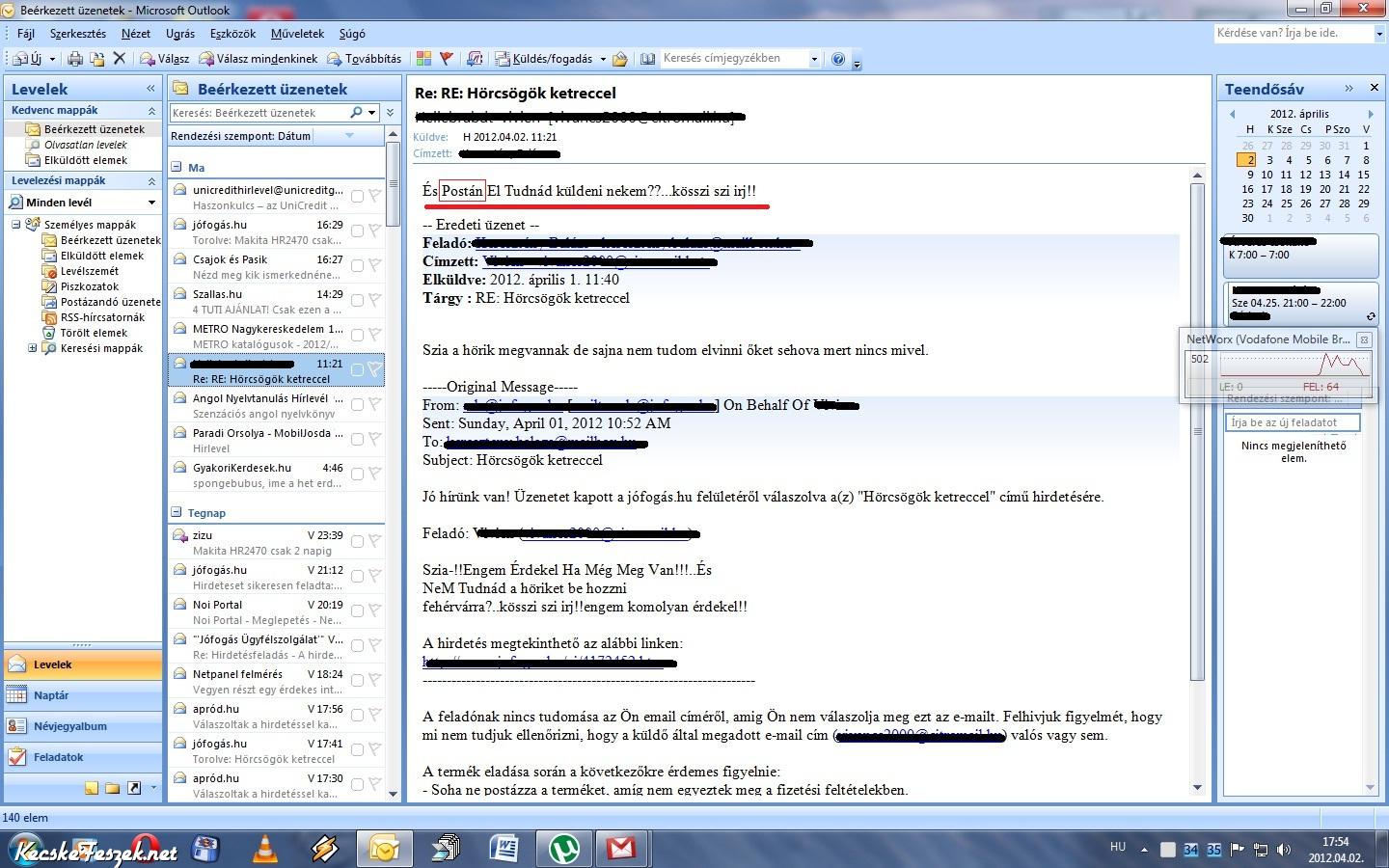Screen dimensions: 1389x868
Task: Switch to Névjegyalbum contacts view
Action: pos(83,726)
